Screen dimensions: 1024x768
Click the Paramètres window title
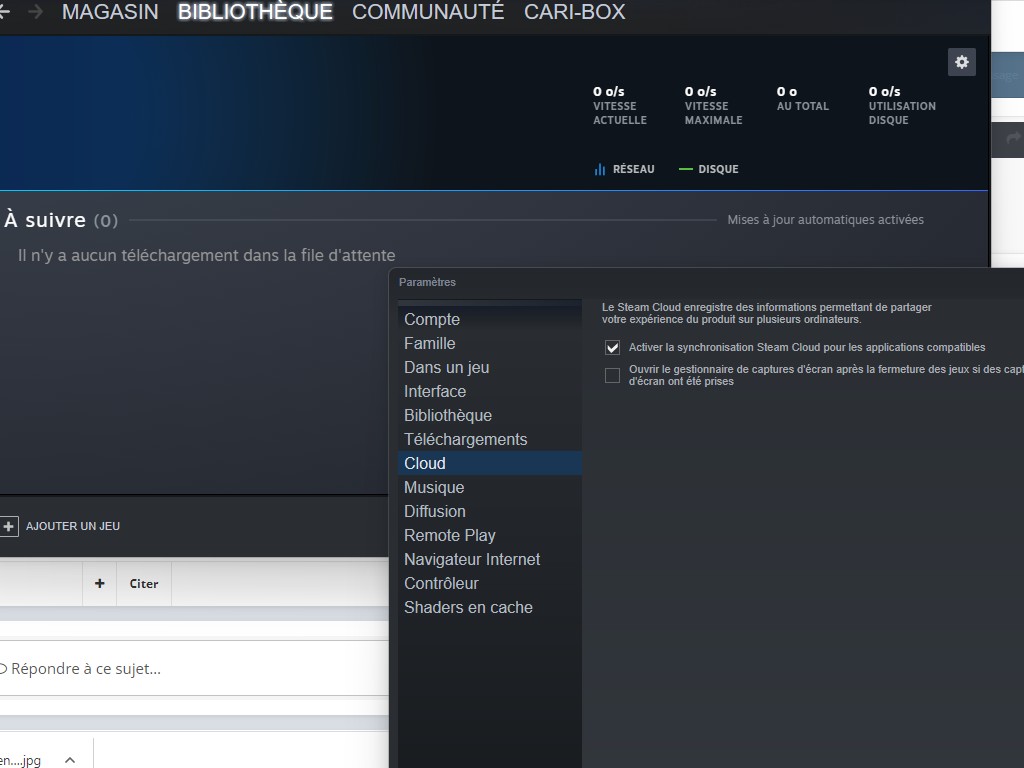(427, 282)
